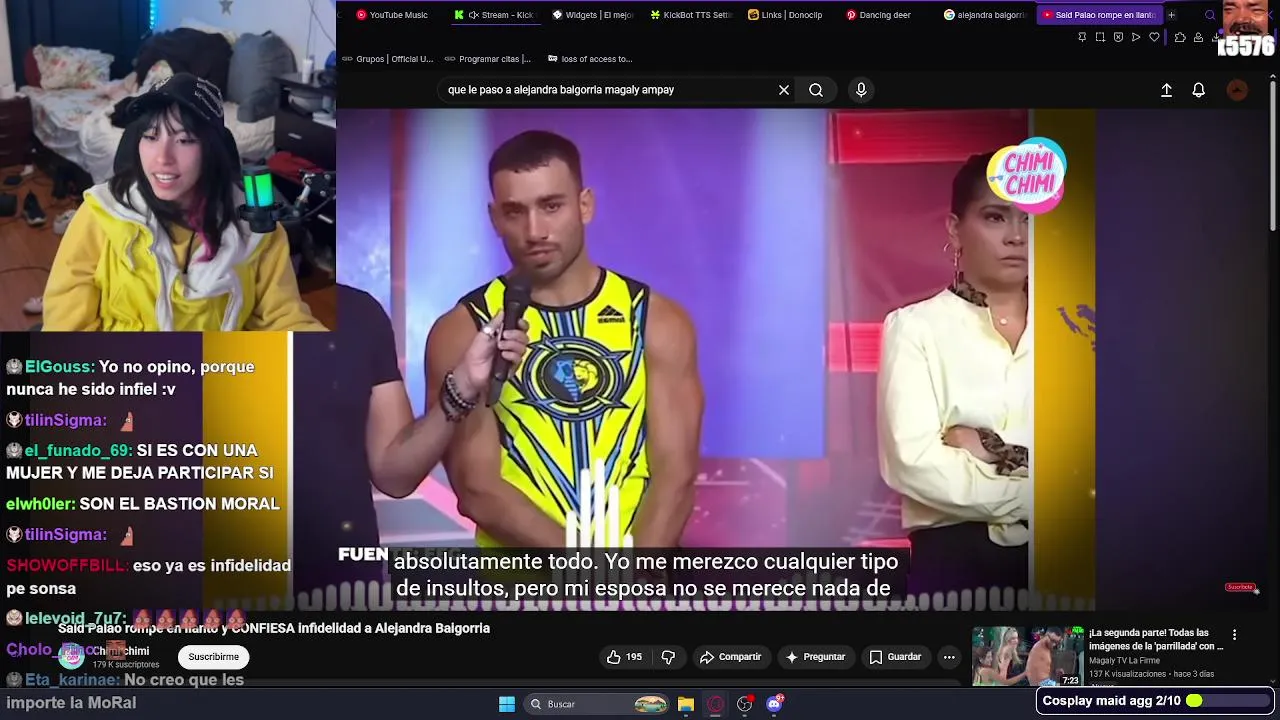Click the YouTube create upload icon
This screenshot has height=720, width=1280.
pos(1166,90)
